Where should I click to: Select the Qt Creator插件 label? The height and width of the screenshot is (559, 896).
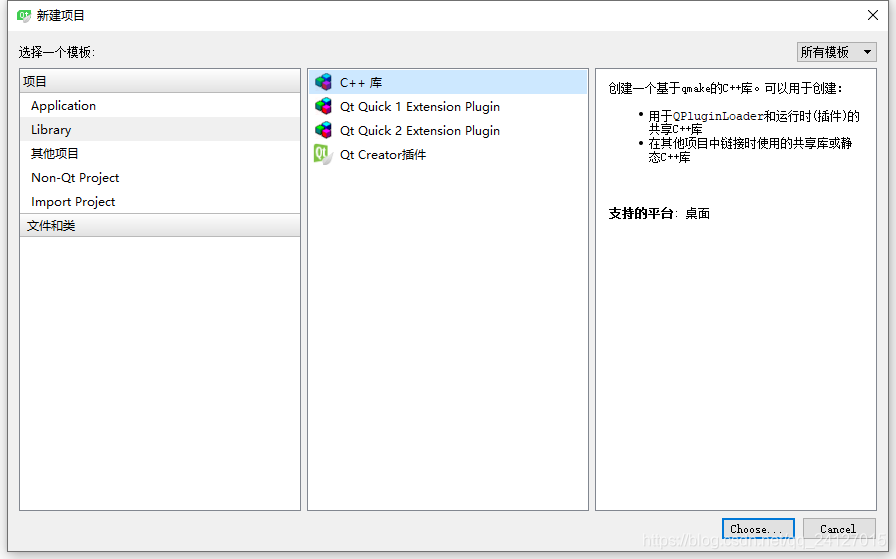pyautogui.click(x=383, y=155)
